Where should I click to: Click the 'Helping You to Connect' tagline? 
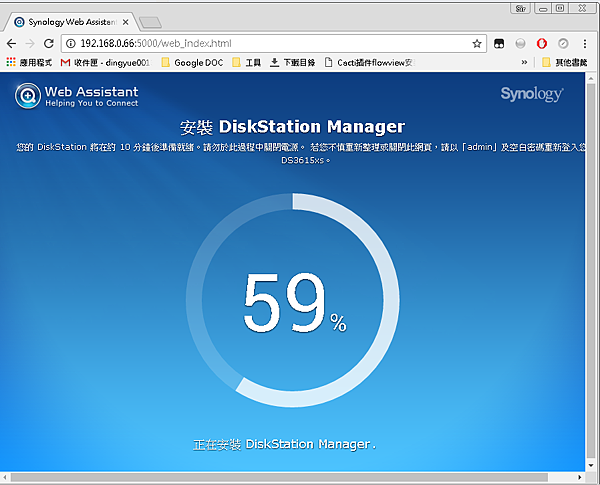(x=92, y=103)
